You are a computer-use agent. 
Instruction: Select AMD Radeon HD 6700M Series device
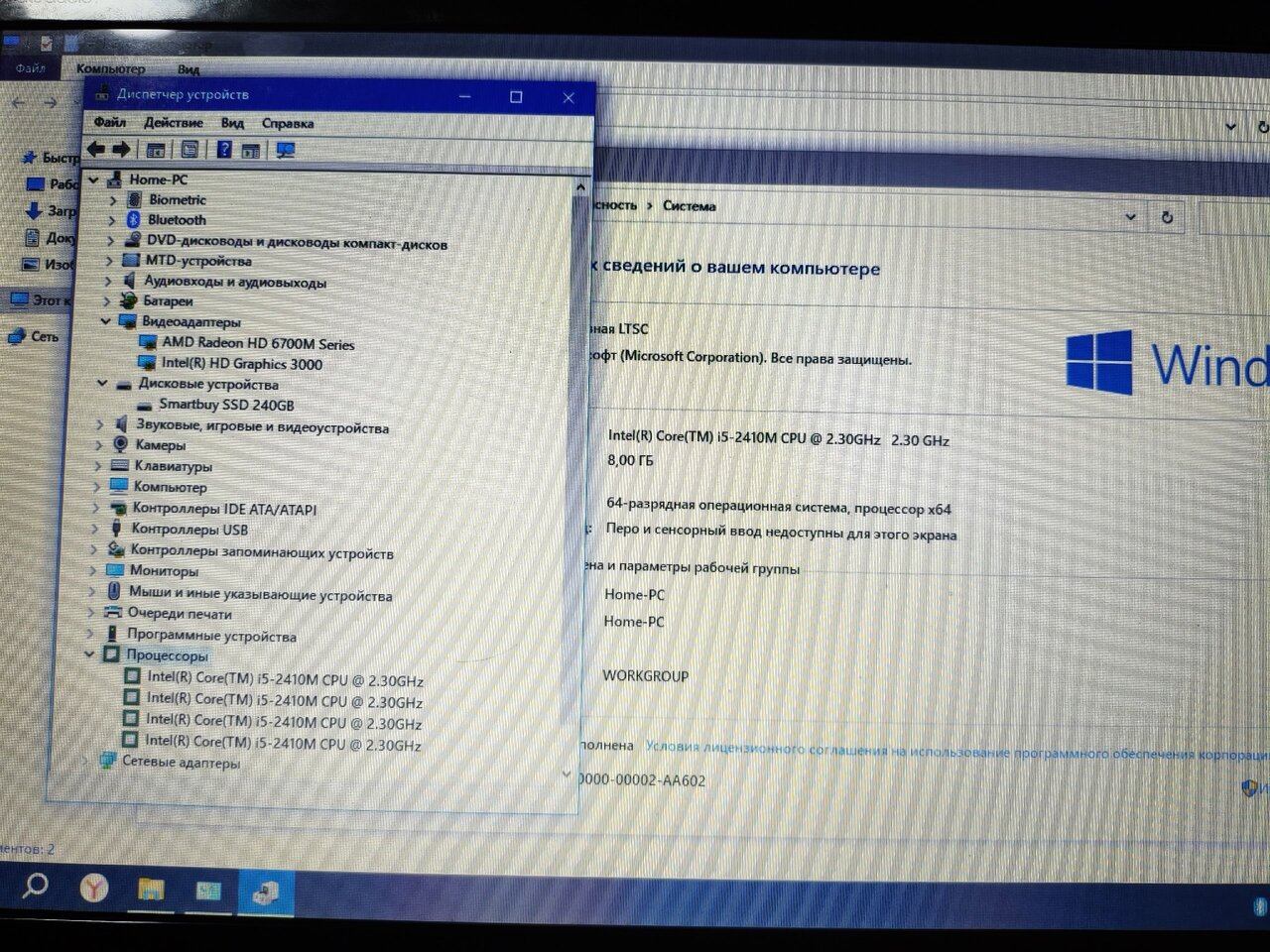(x=258, y=344)
